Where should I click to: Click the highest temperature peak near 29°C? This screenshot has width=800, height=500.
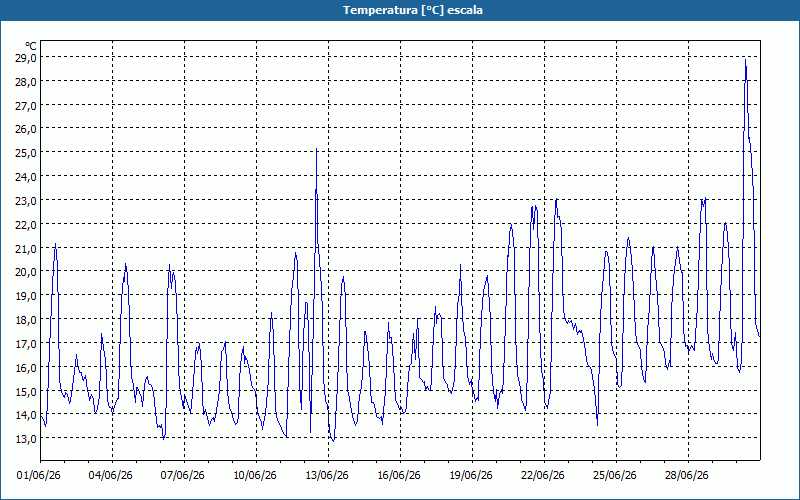tap(745, 60)
